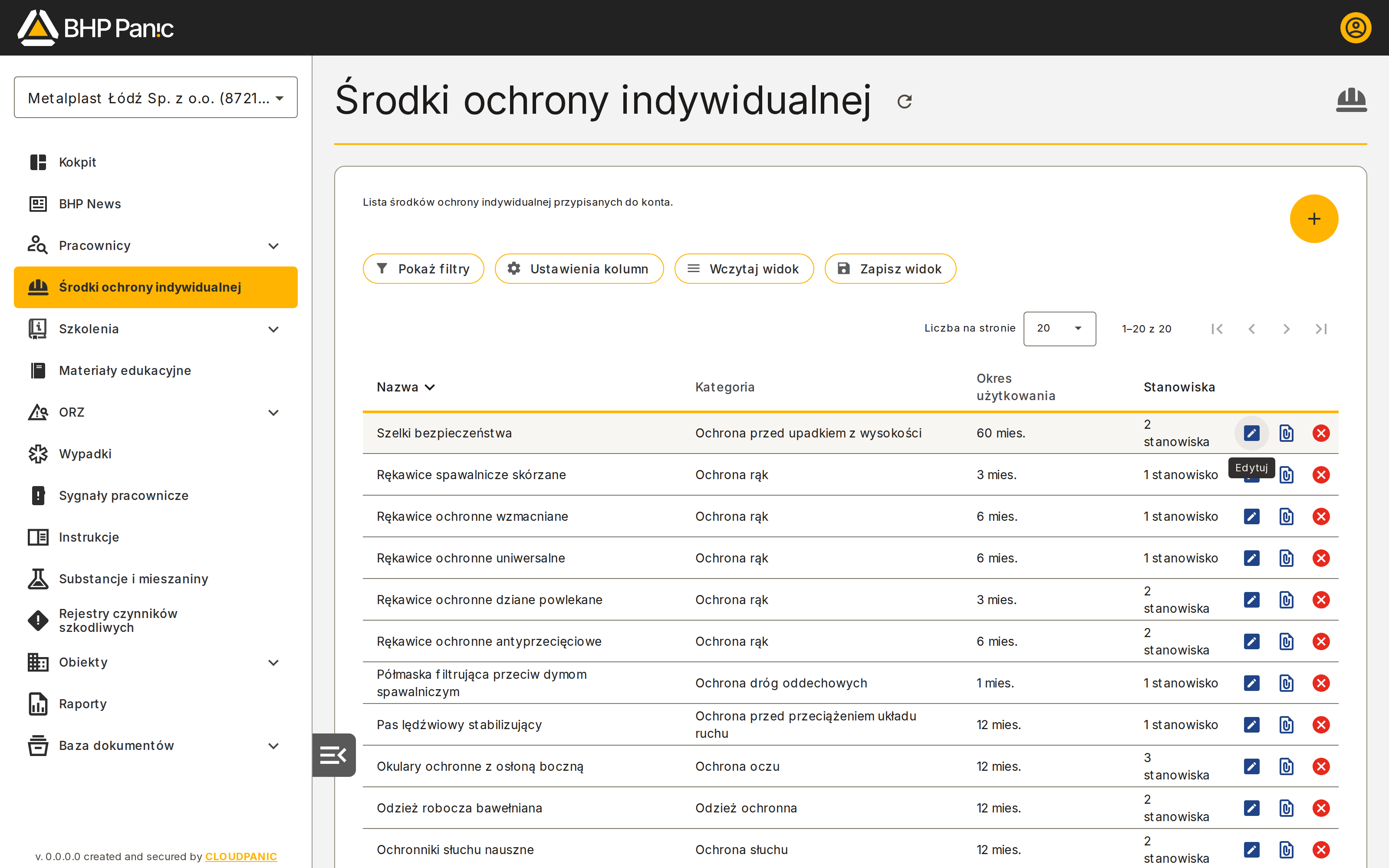Open Materiały edukacyjne in the sidebar
1389x868 pixels.
point(155,371)
